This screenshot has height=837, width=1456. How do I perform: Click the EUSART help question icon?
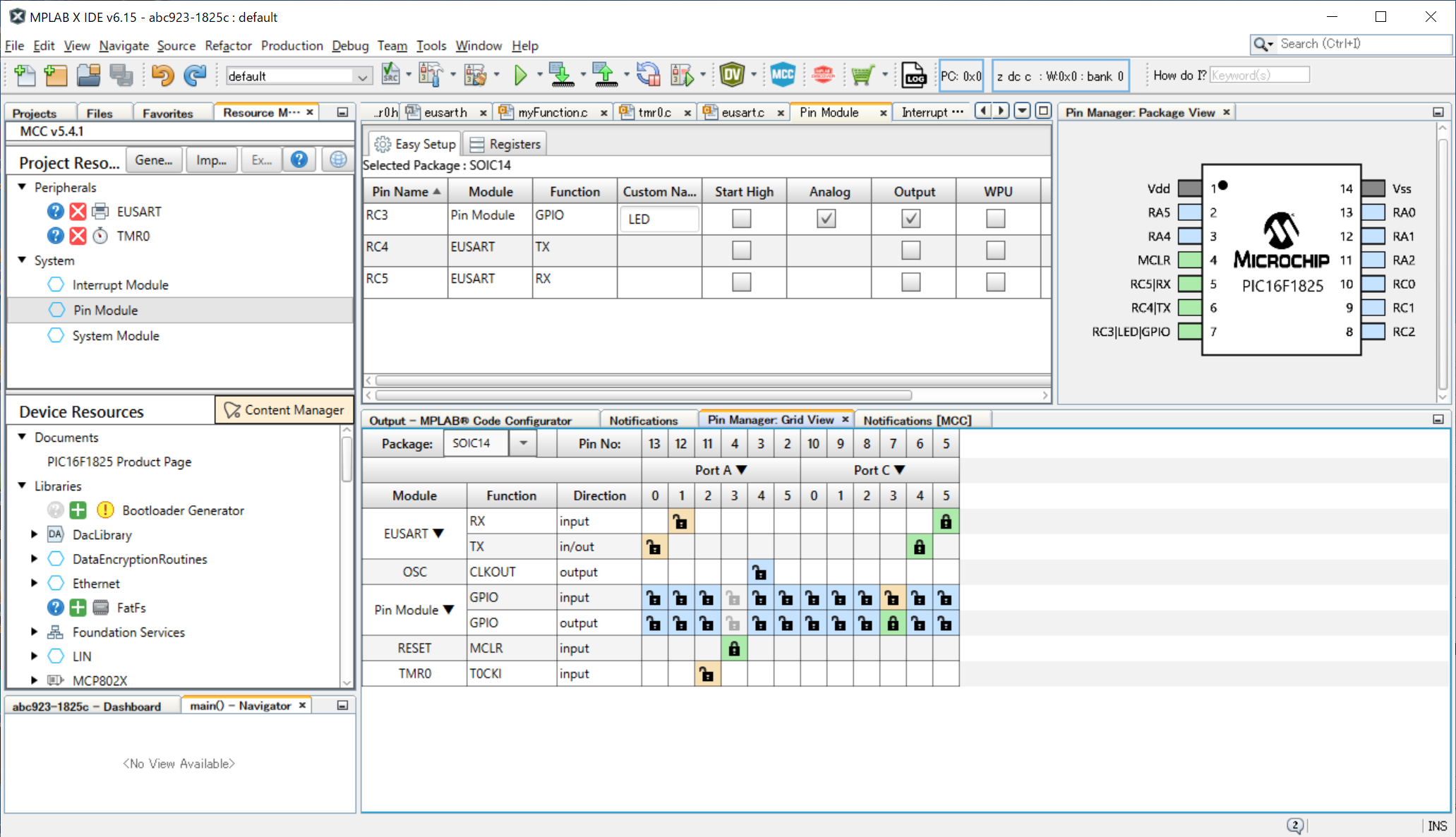pyautogui.click(x=55, y=211)
